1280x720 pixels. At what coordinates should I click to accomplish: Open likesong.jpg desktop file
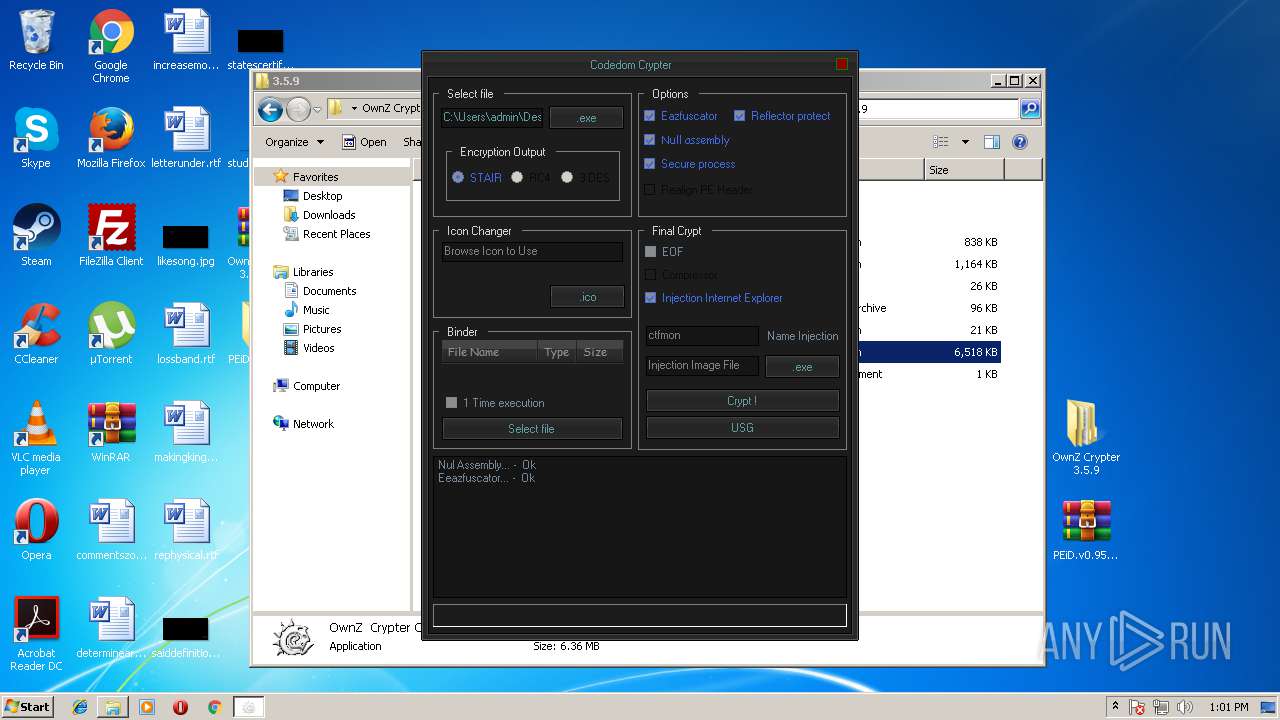coord(186,246)
